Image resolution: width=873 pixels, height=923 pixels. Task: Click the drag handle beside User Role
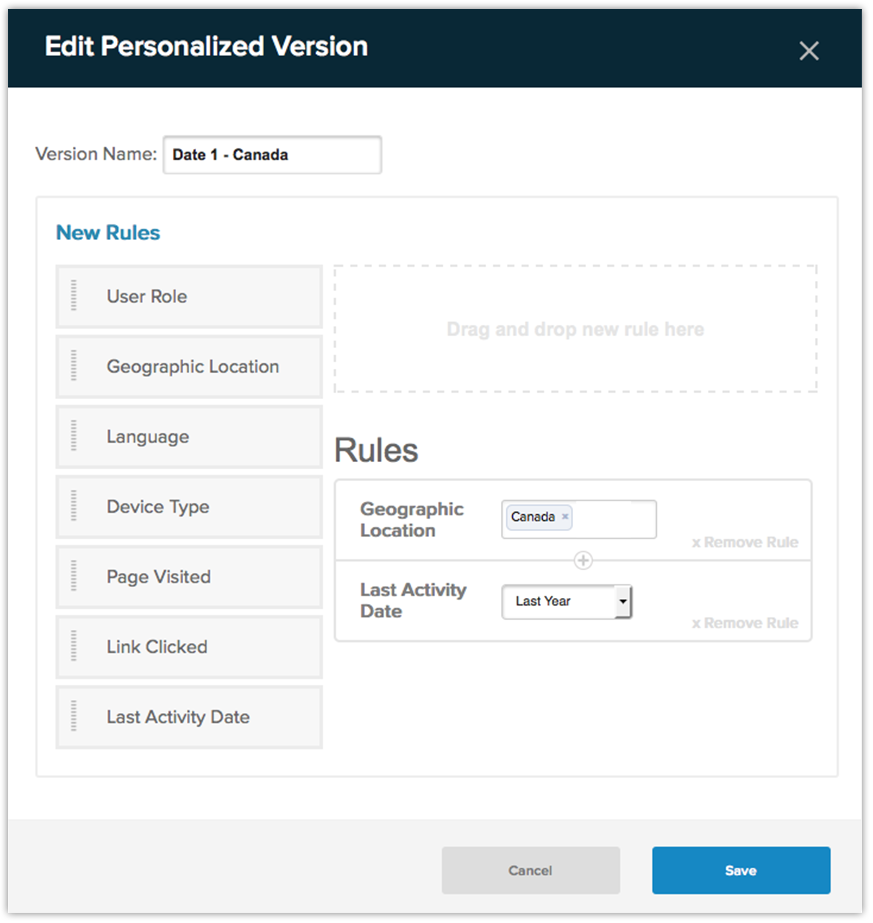click(74, 296)
